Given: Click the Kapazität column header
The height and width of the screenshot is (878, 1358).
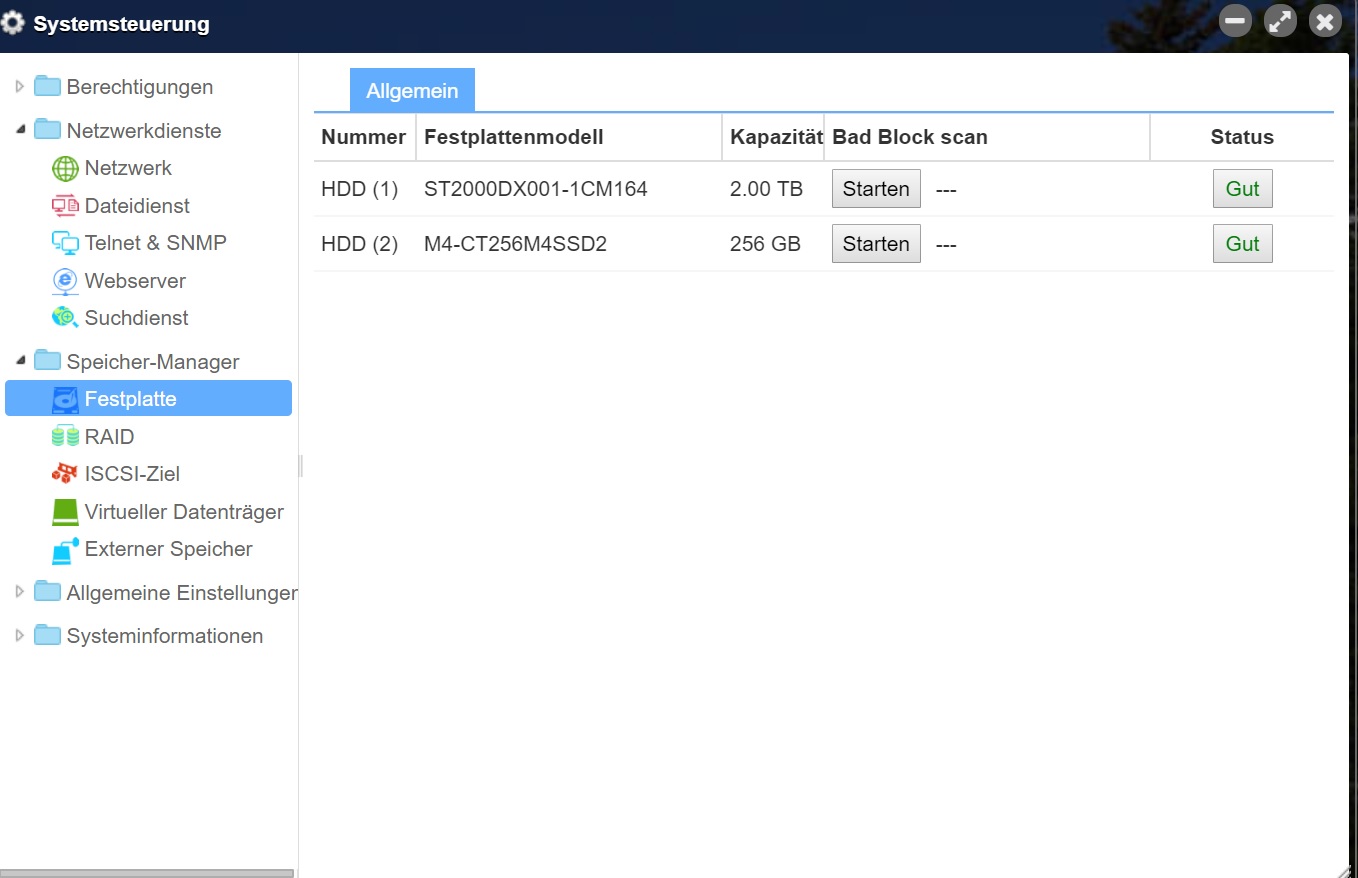Looking at the screenshot, I should coord(773,138).
